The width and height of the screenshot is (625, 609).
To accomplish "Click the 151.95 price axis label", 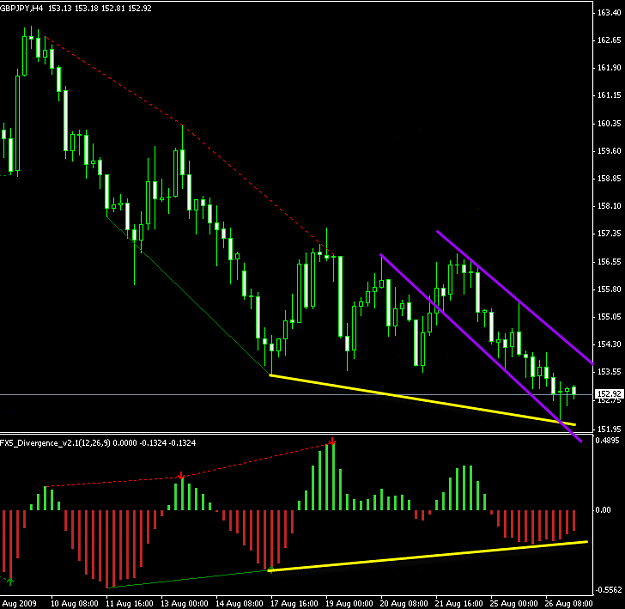I will 609,429.
